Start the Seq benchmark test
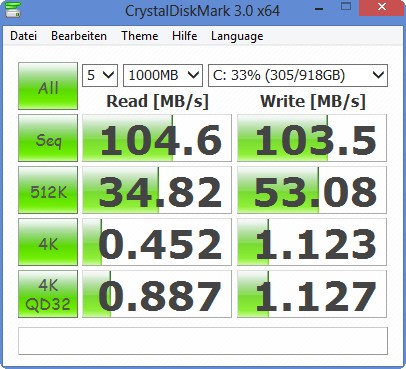 48,138
